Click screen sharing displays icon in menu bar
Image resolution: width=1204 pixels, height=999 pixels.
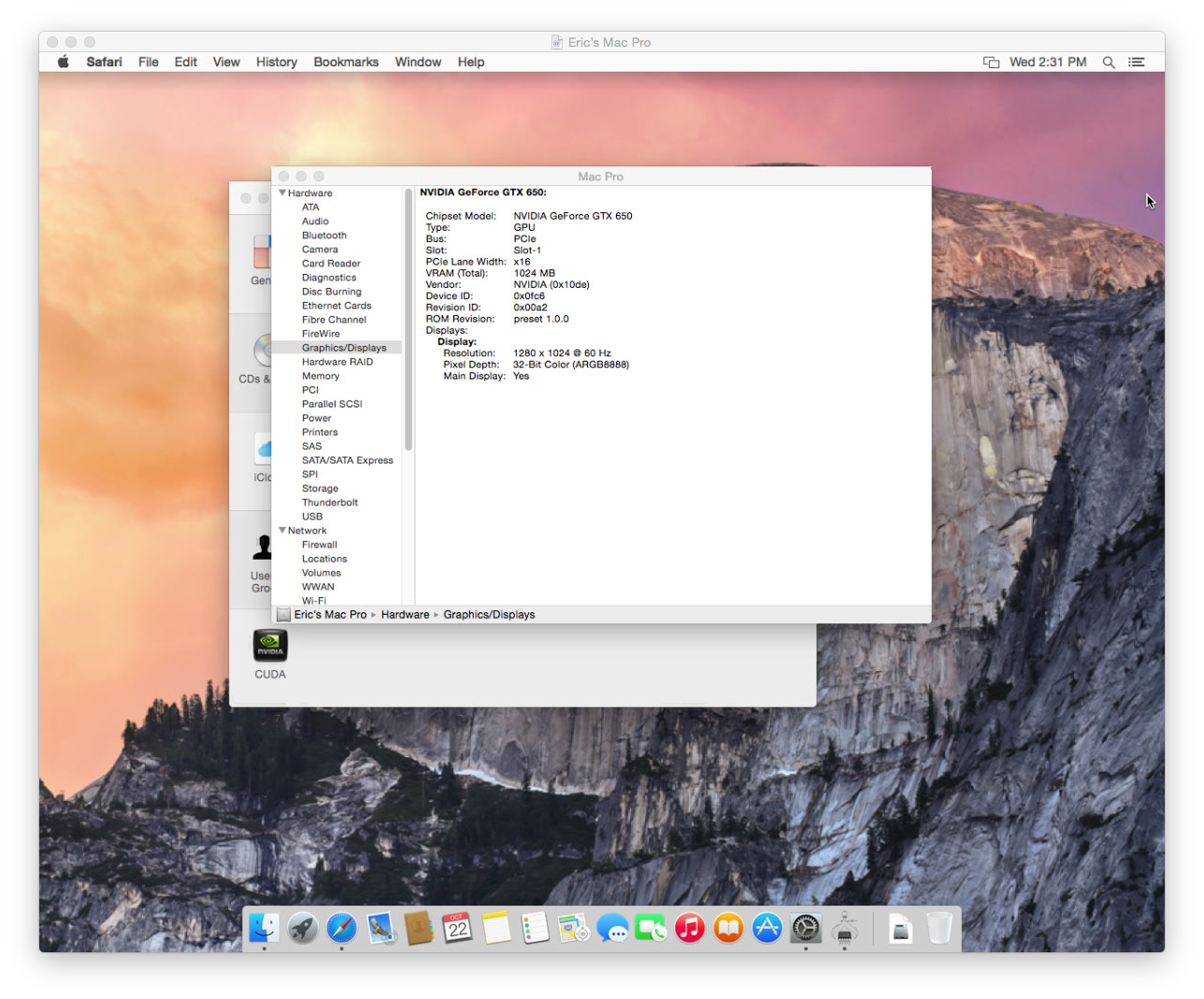(x=991, y=62)
